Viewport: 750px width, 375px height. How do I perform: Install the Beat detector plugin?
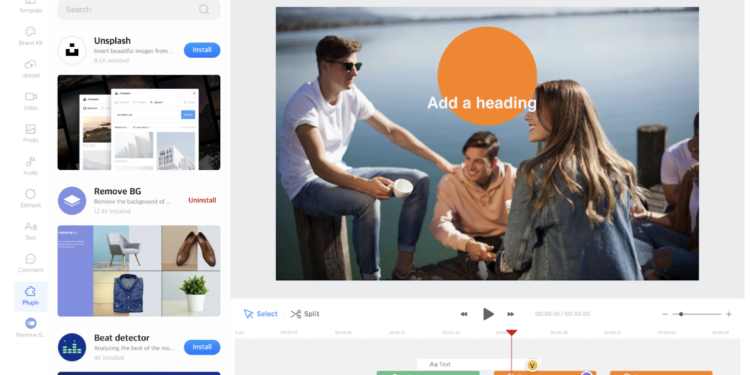(x=202, y=347)
